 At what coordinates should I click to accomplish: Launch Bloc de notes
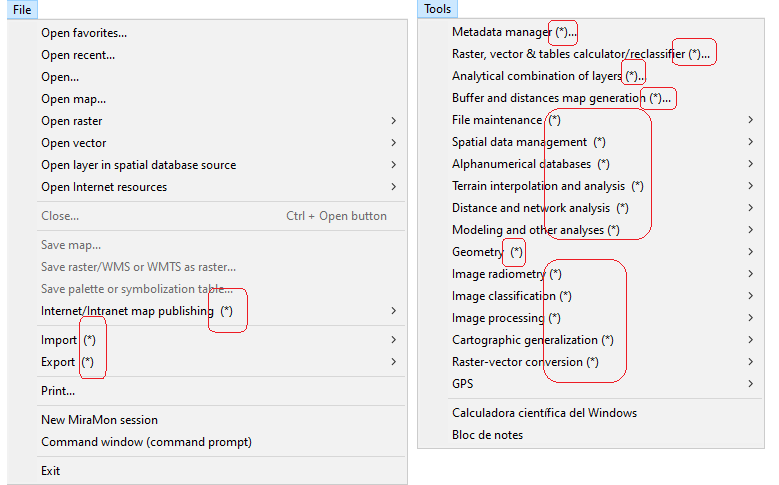(x=487, y=435)
